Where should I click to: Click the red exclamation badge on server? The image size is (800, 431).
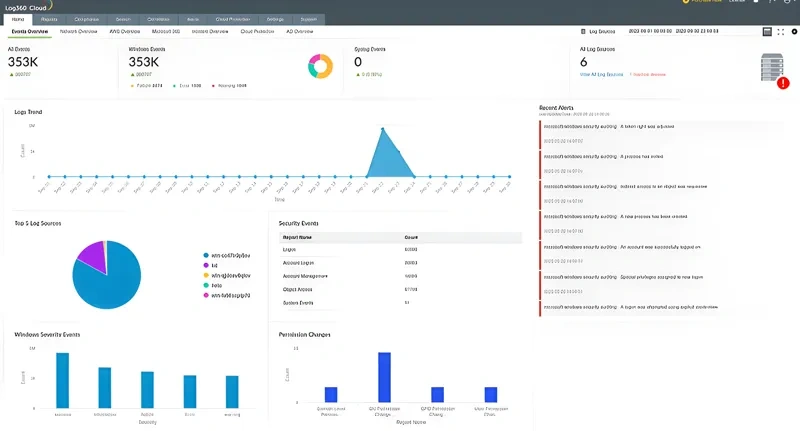(x=783, y=83)
